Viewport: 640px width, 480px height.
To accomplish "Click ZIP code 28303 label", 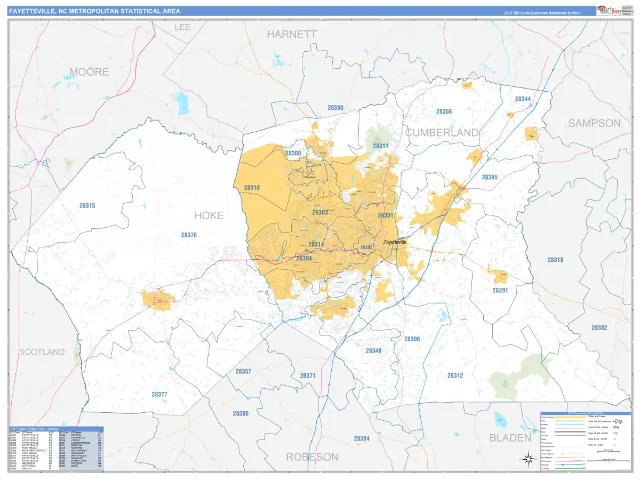I will (320, 213).
